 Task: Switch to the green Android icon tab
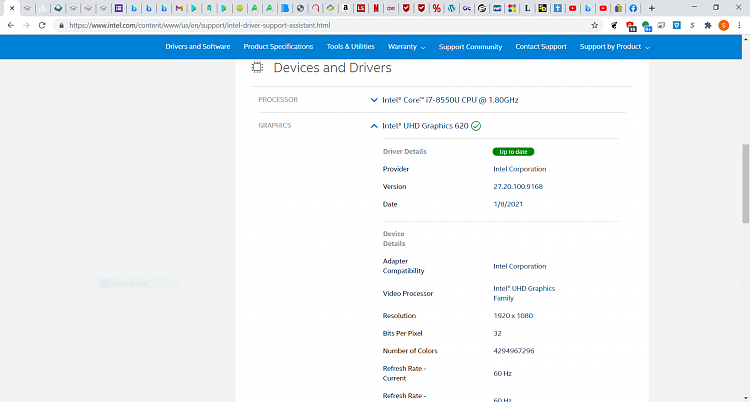point(240,8)
